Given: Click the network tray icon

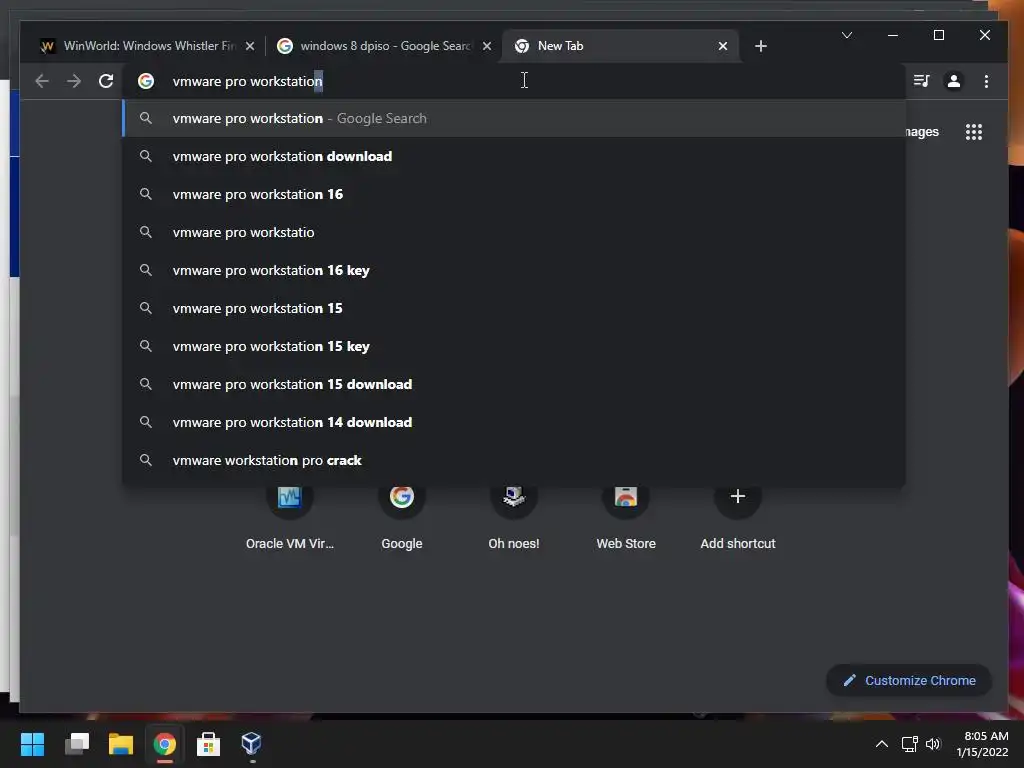Looking at the screenshot, I should pos(910,744).
